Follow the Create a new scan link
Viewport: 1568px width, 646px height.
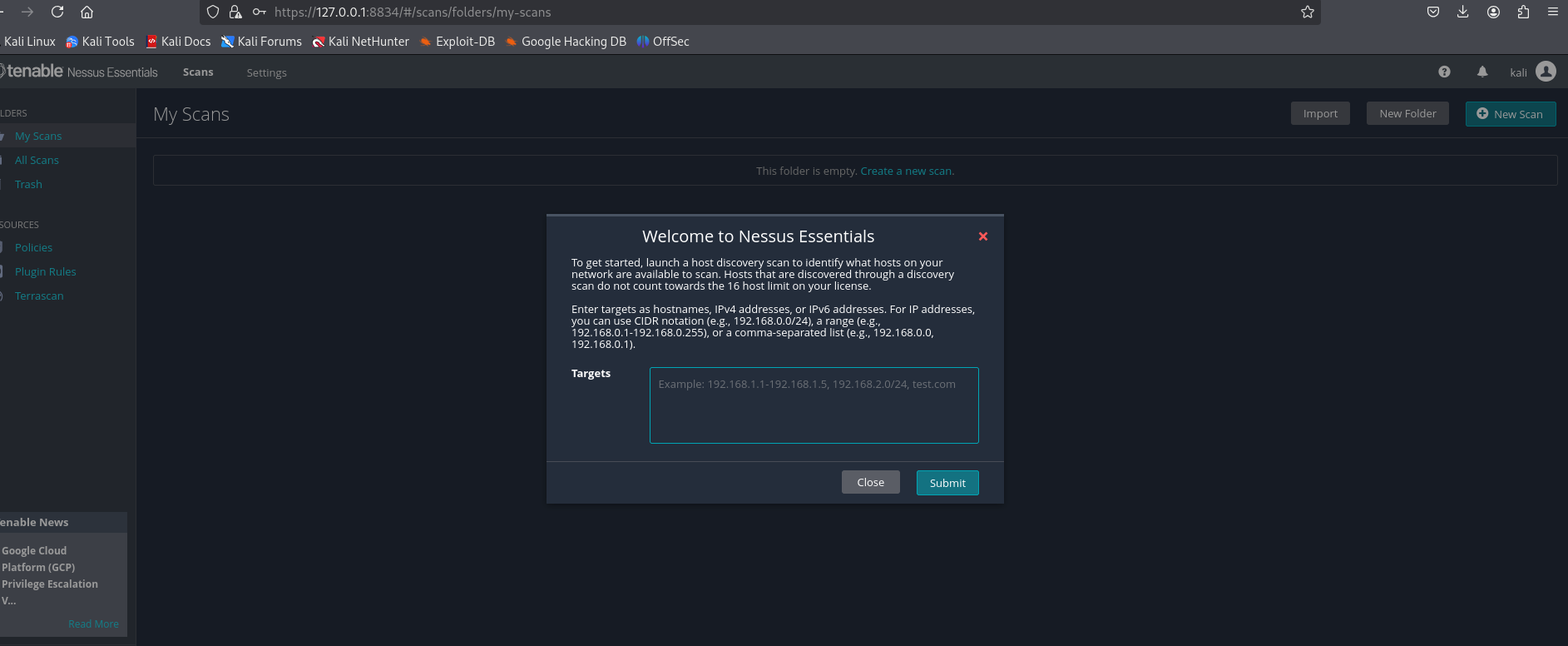point(907,171)
